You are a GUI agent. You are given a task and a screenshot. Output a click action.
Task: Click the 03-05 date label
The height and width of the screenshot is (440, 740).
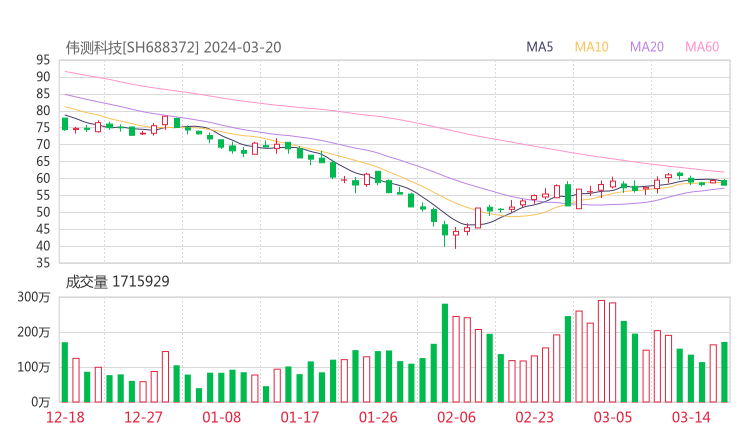point(613,417)
